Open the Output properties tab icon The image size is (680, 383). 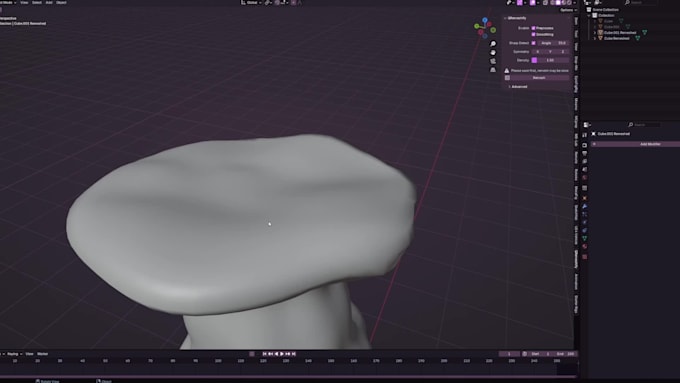(585, 154)
